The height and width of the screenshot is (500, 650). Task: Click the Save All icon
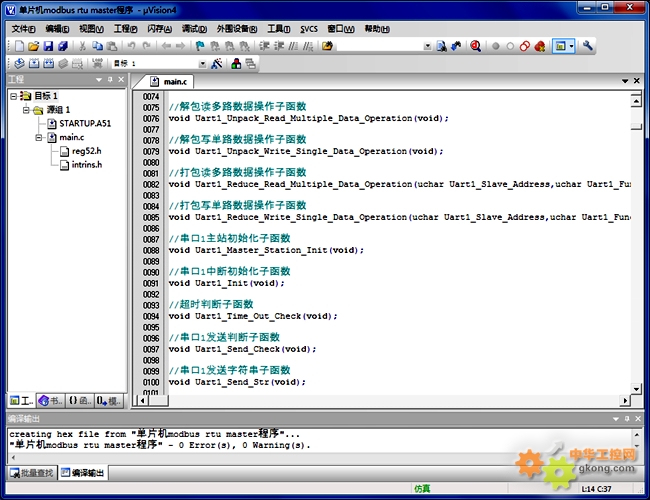pyautogui.click(x=63, y=46)
